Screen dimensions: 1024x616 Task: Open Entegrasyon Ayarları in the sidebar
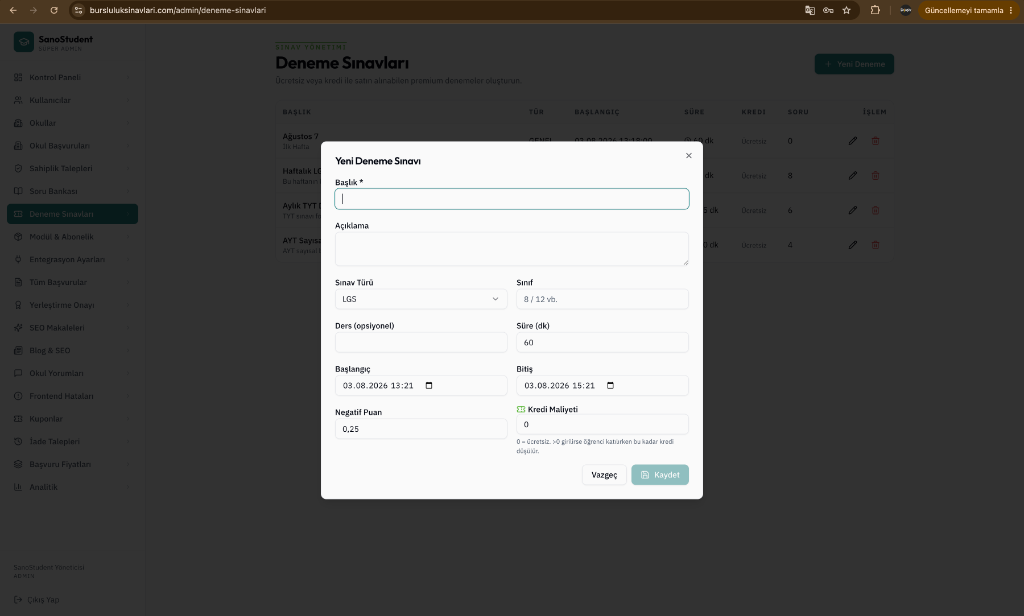(x=72, y=259)
